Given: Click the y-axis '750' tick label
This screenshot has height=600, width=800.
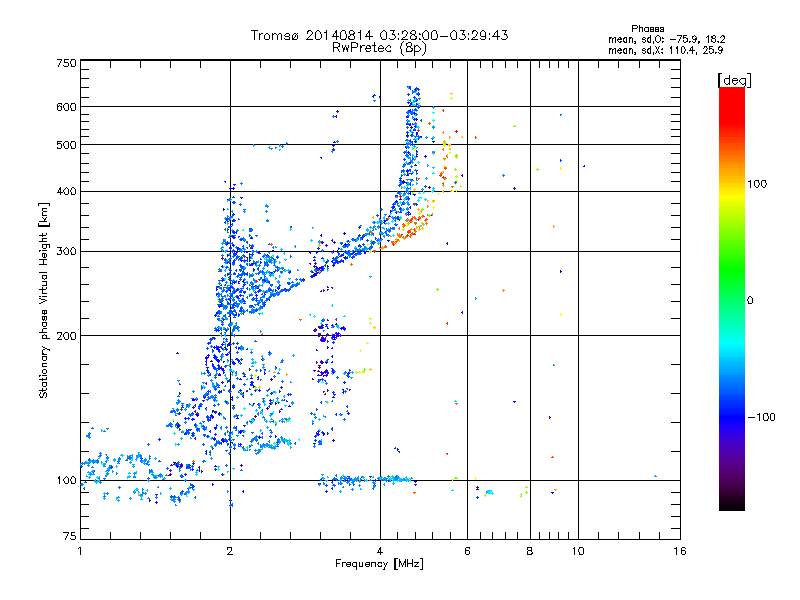Looking at the screenshot, I should click(67, 63).
